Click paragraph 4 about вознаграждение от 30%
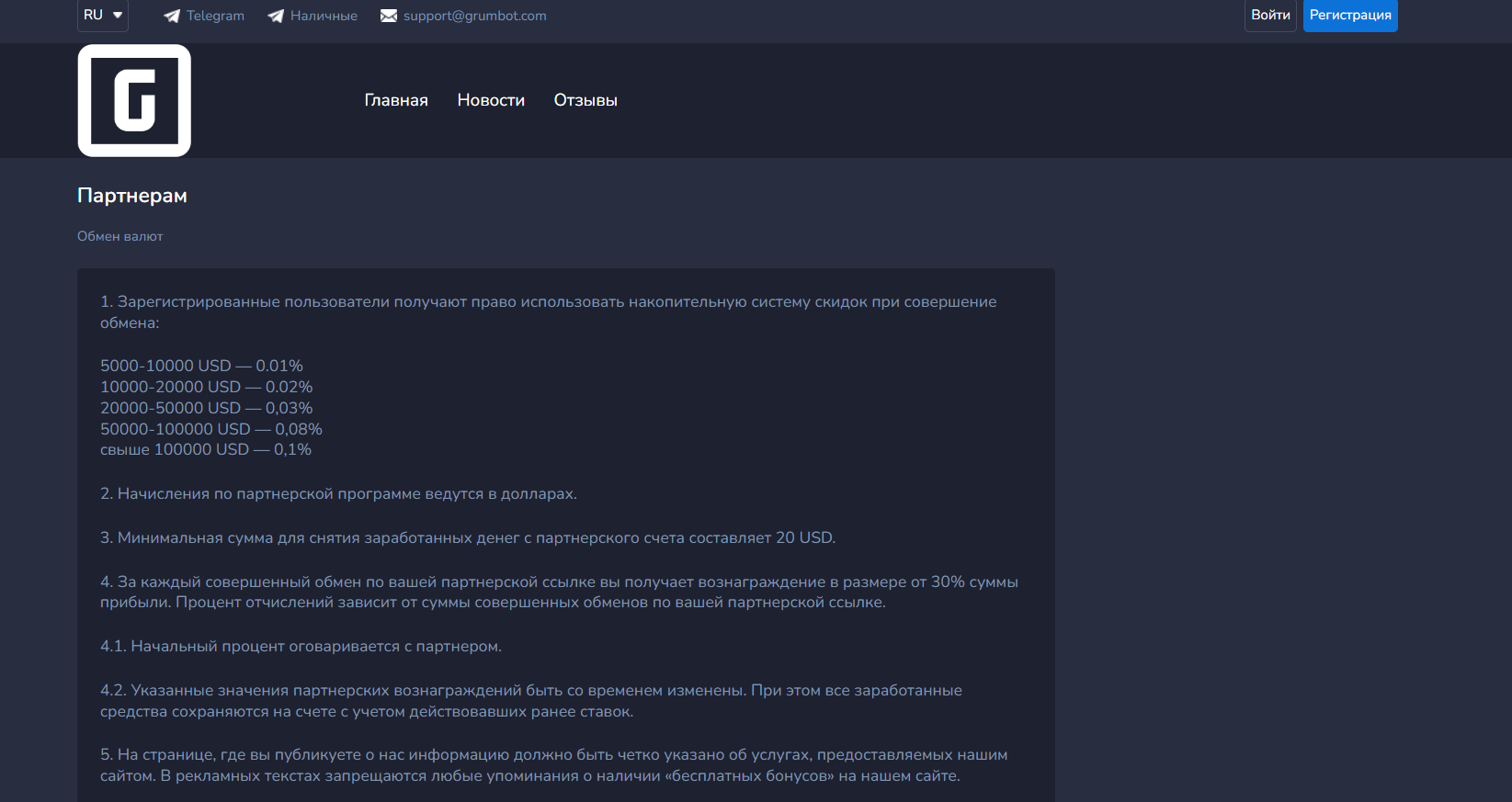 pos(559,593)
